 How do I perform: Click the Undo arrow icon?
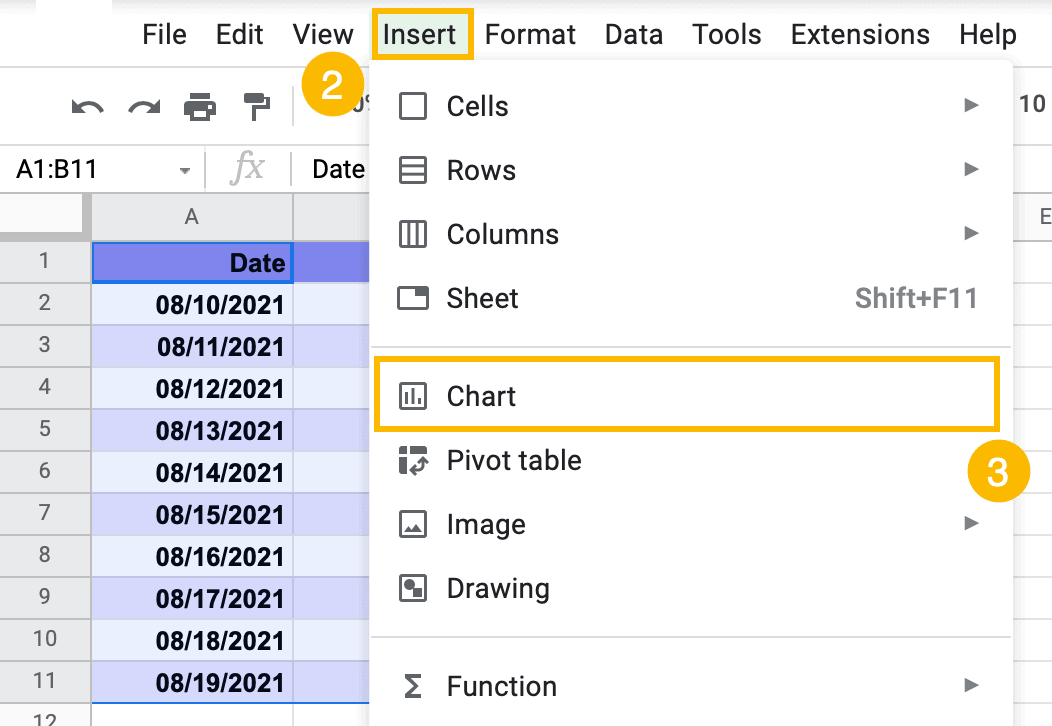(88, 106)
